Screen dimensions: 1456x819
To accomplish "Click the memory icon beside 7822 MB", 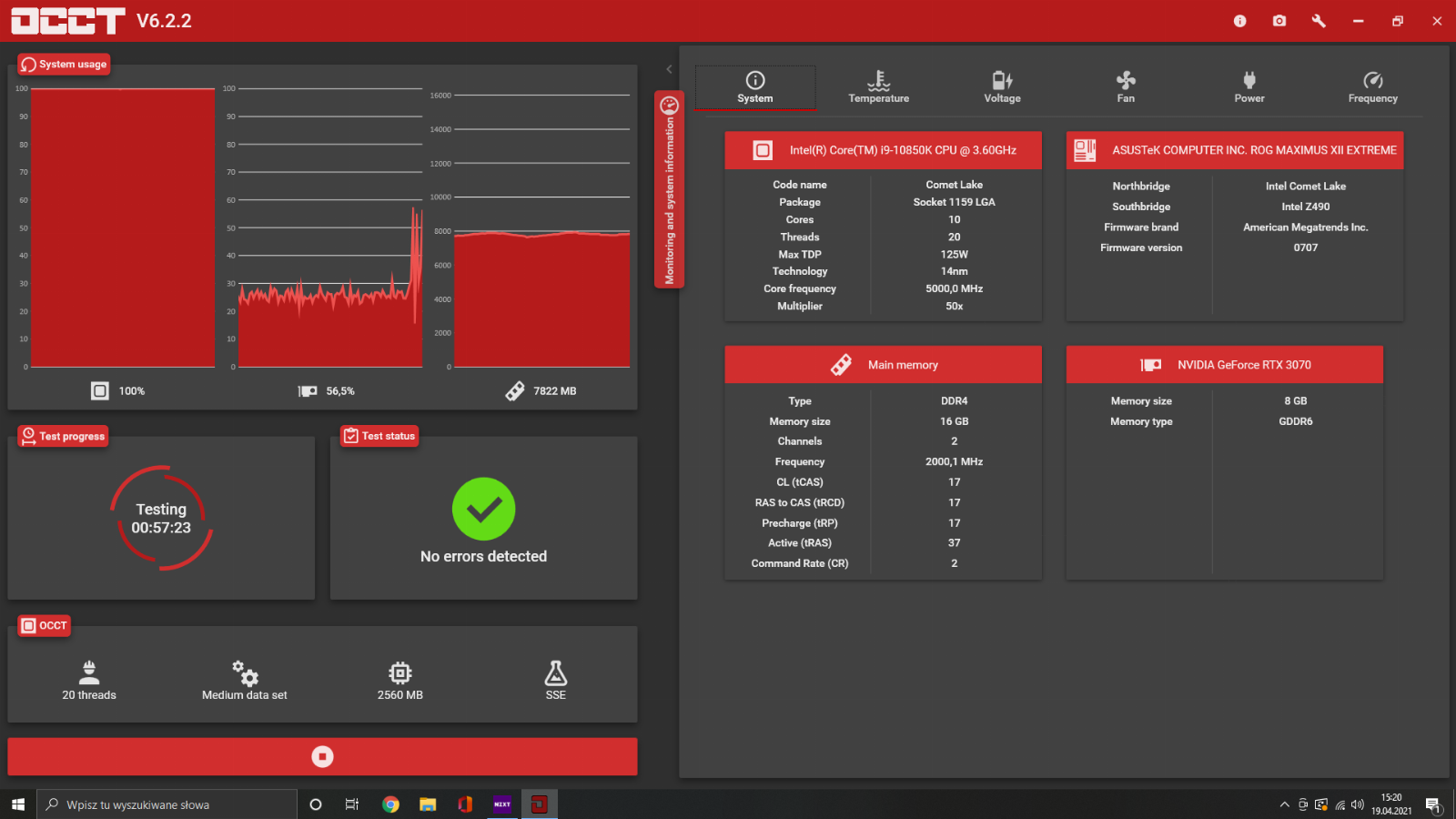I will tap(515, 390).
